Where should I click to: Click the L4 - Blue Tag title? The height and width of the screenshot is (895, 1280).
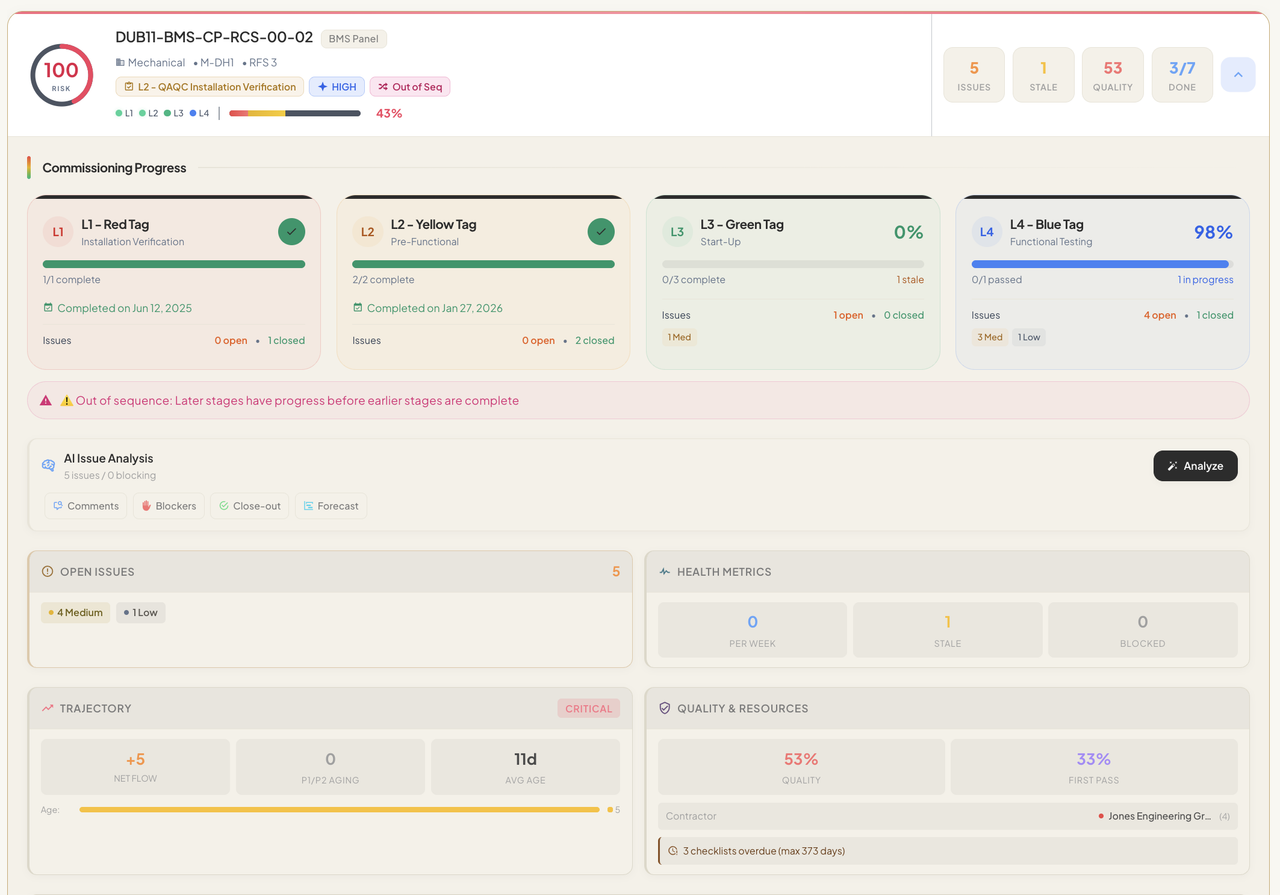pyautogui.click(x=1047, y=225)
